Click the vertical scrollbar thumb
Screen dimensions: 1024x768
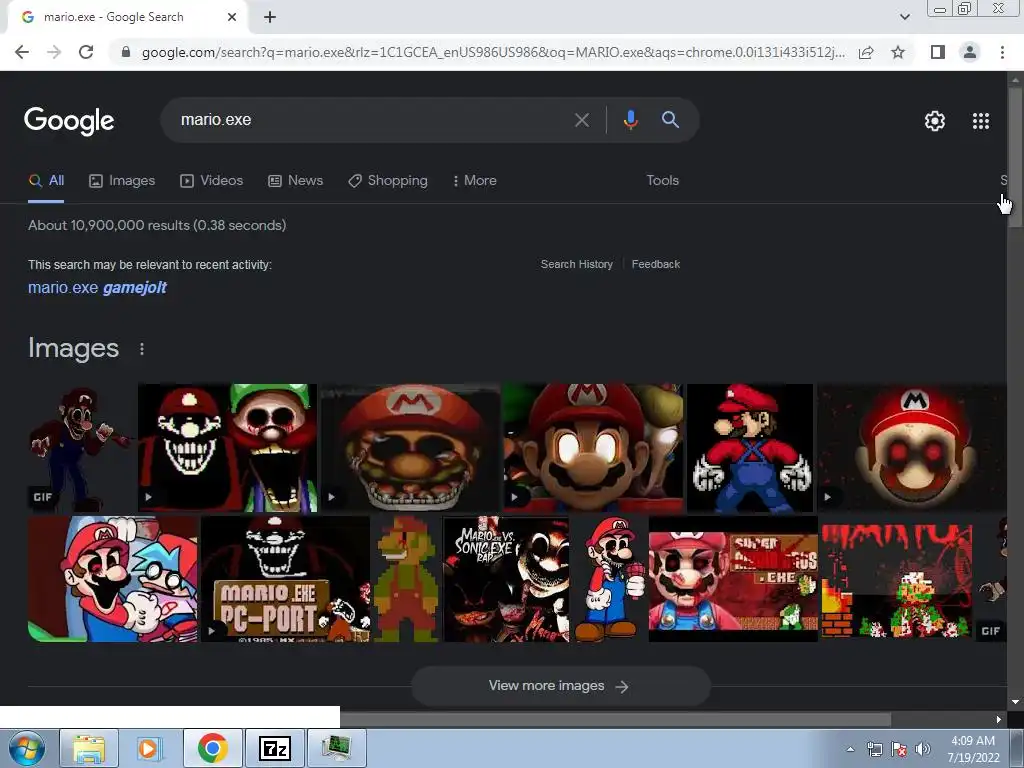1015,157
